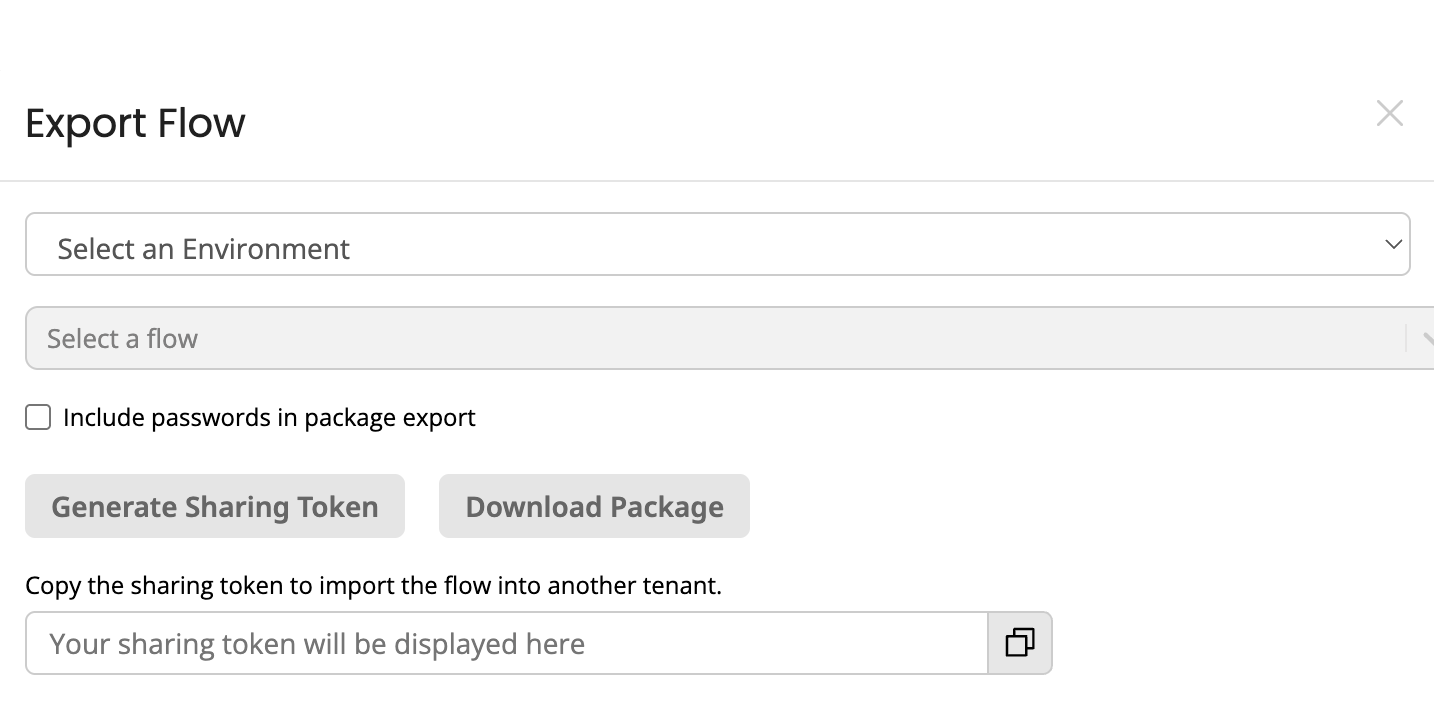This screenshot has width=1434, height=720.
Task: Click the 'Include passwords in package export' label
Action: pyautogui.click(x=269, y=417)
